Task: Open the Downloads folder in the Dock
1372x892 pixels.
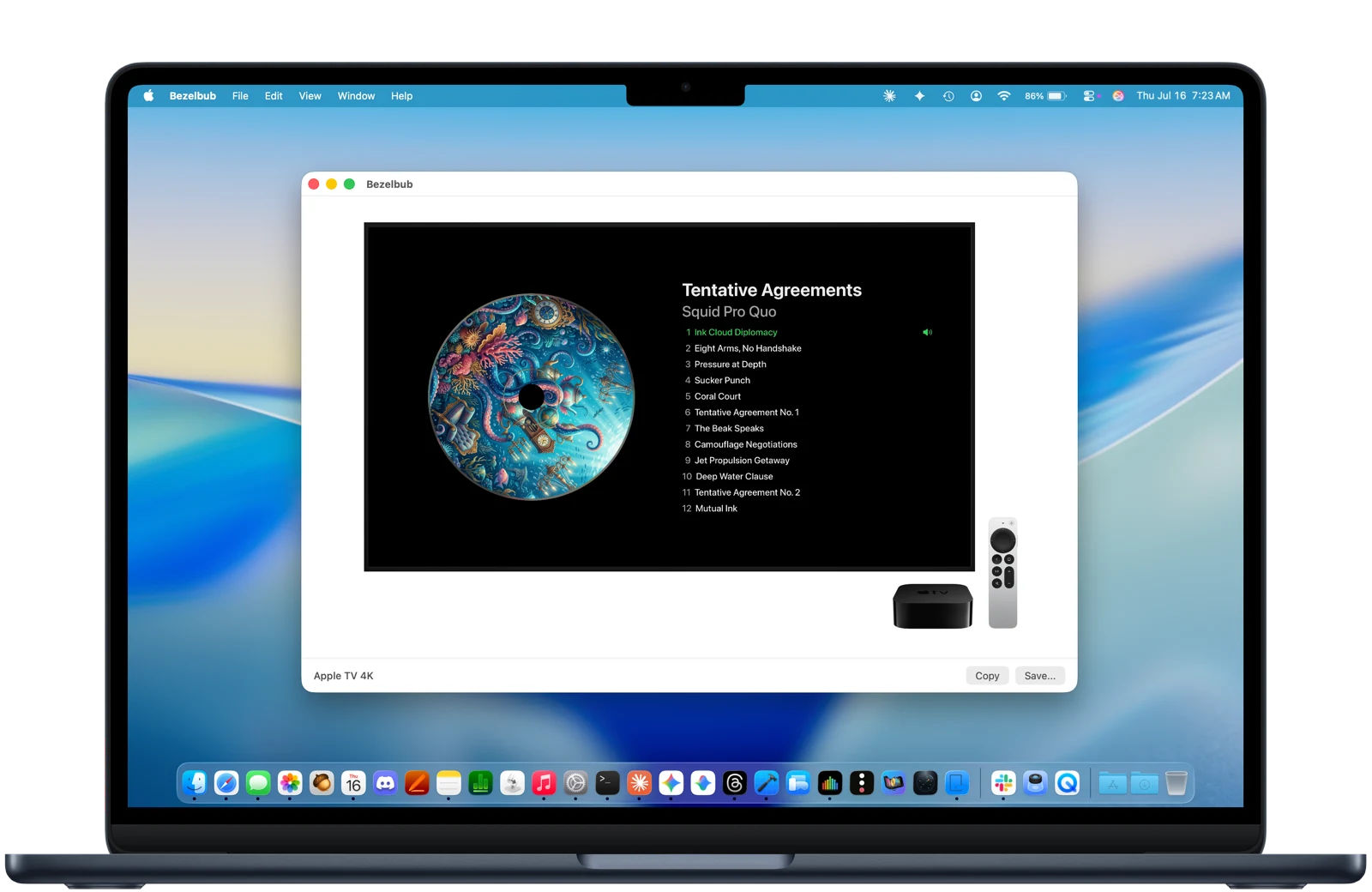Action: tap(1144, 782)
